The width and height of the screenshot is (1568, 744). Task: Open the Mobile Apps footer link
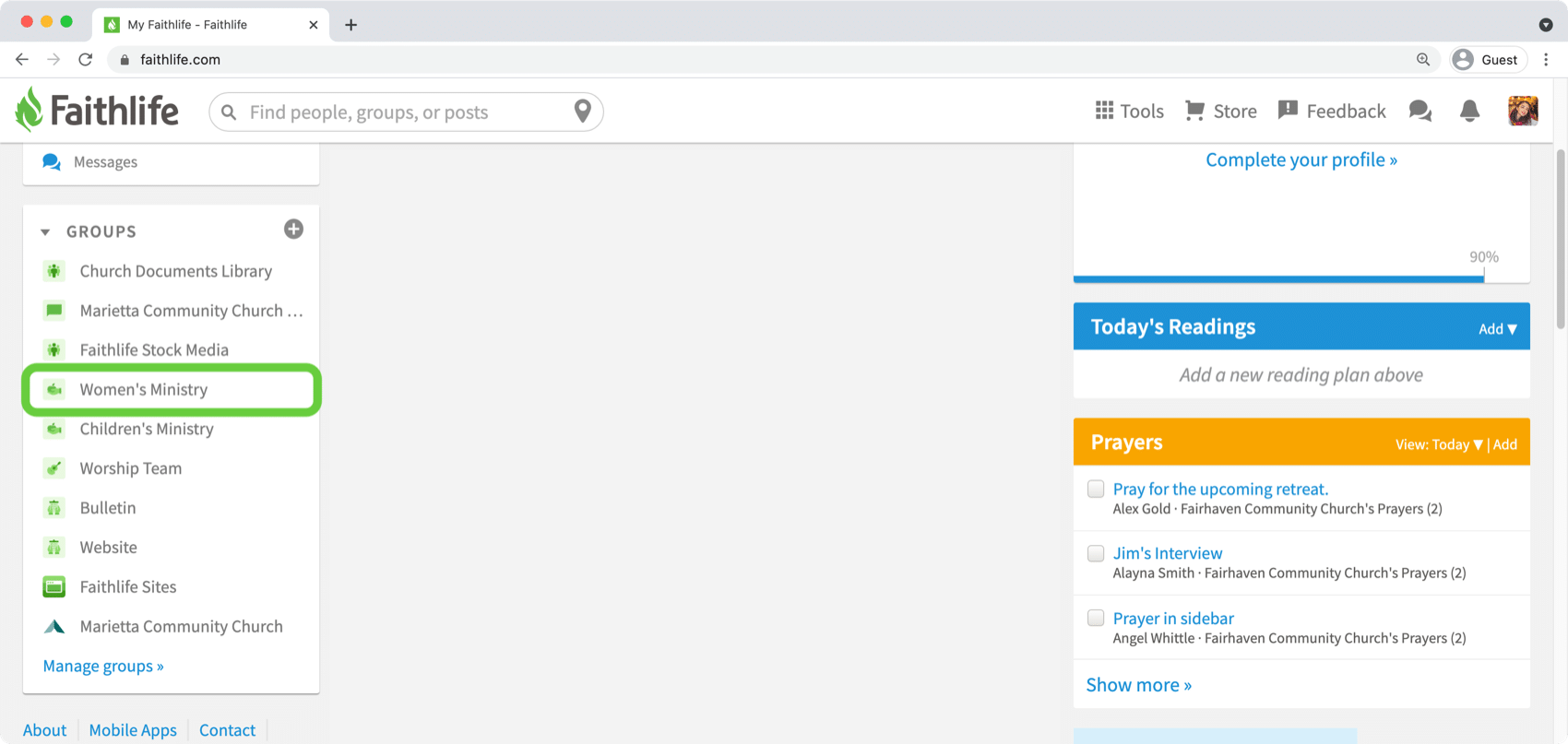(133, 730)
